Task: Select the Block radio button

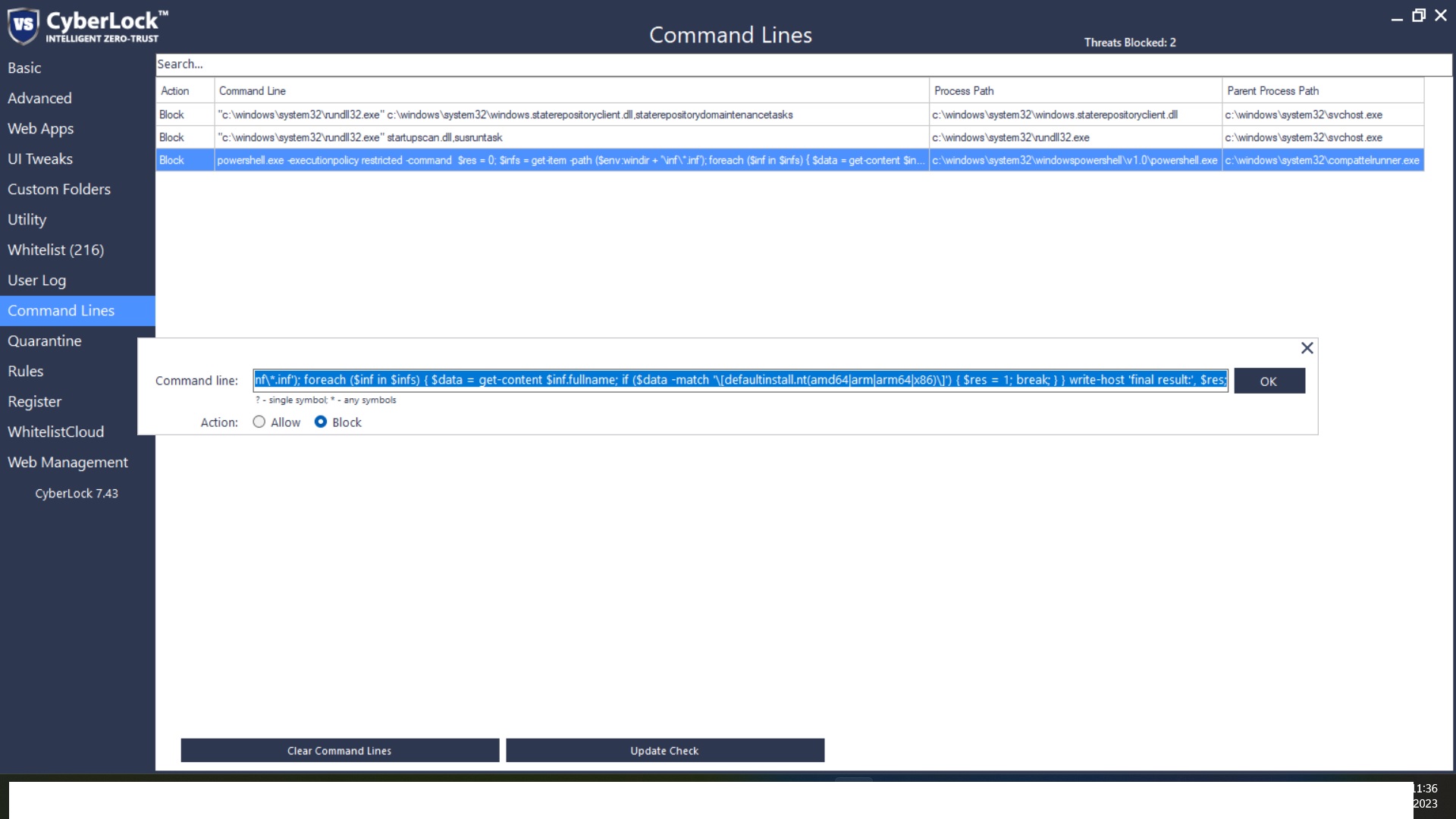Action: pyautogui.click(x=321, y=422)
